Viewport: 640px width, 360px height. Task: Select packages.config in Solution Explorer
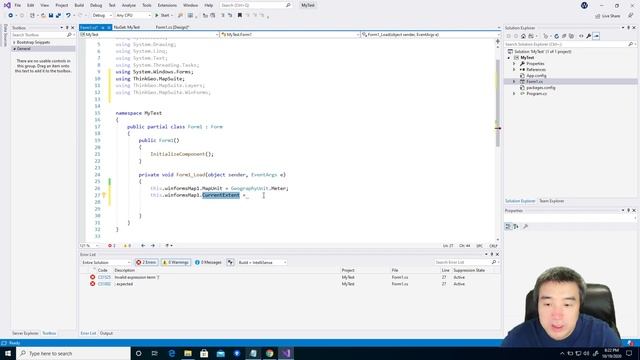(x=540, y=88)
